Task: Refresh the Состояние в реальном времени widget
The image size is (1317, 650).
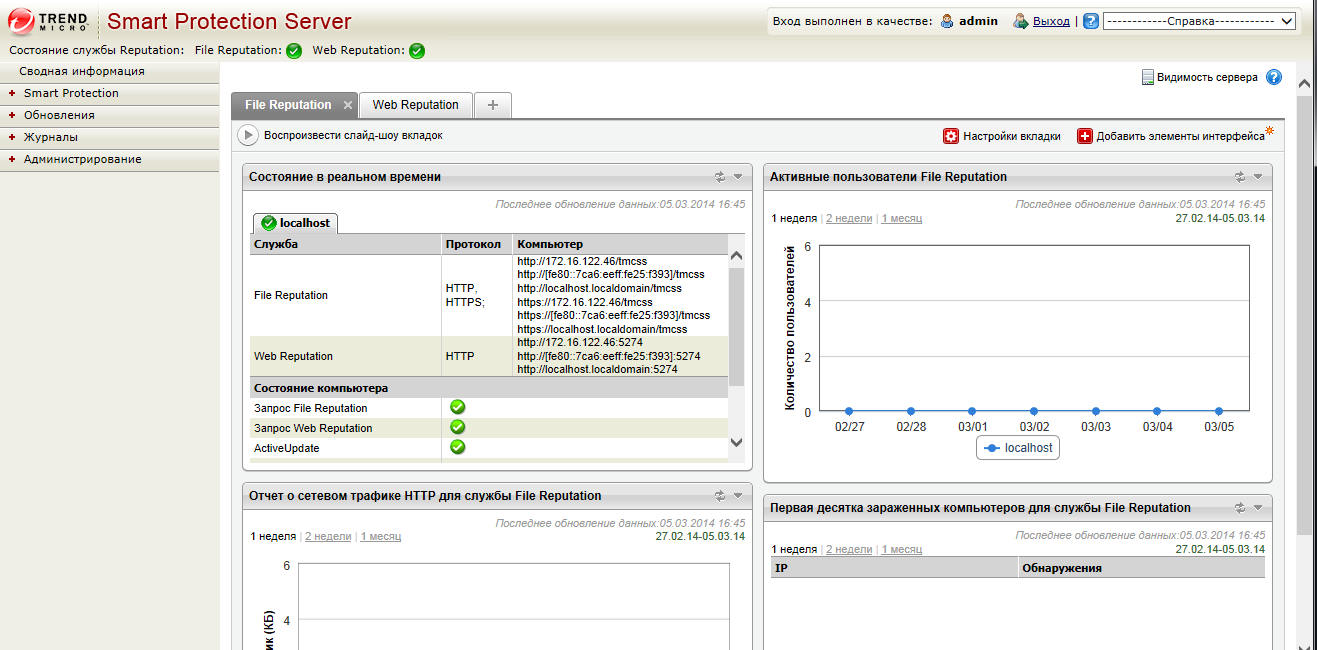Action: [719, 177]
